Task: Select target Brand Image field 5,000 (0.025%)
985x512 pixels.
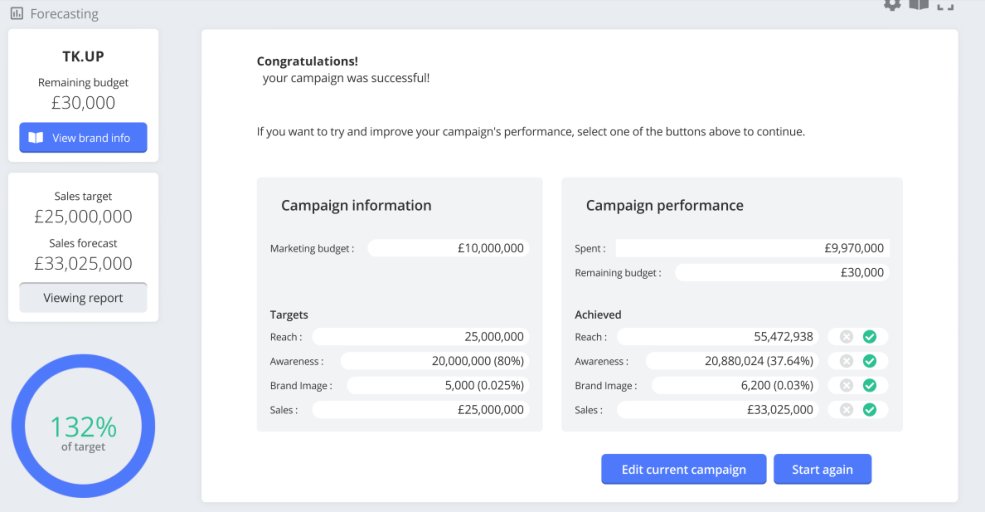Action: [438, 385]
